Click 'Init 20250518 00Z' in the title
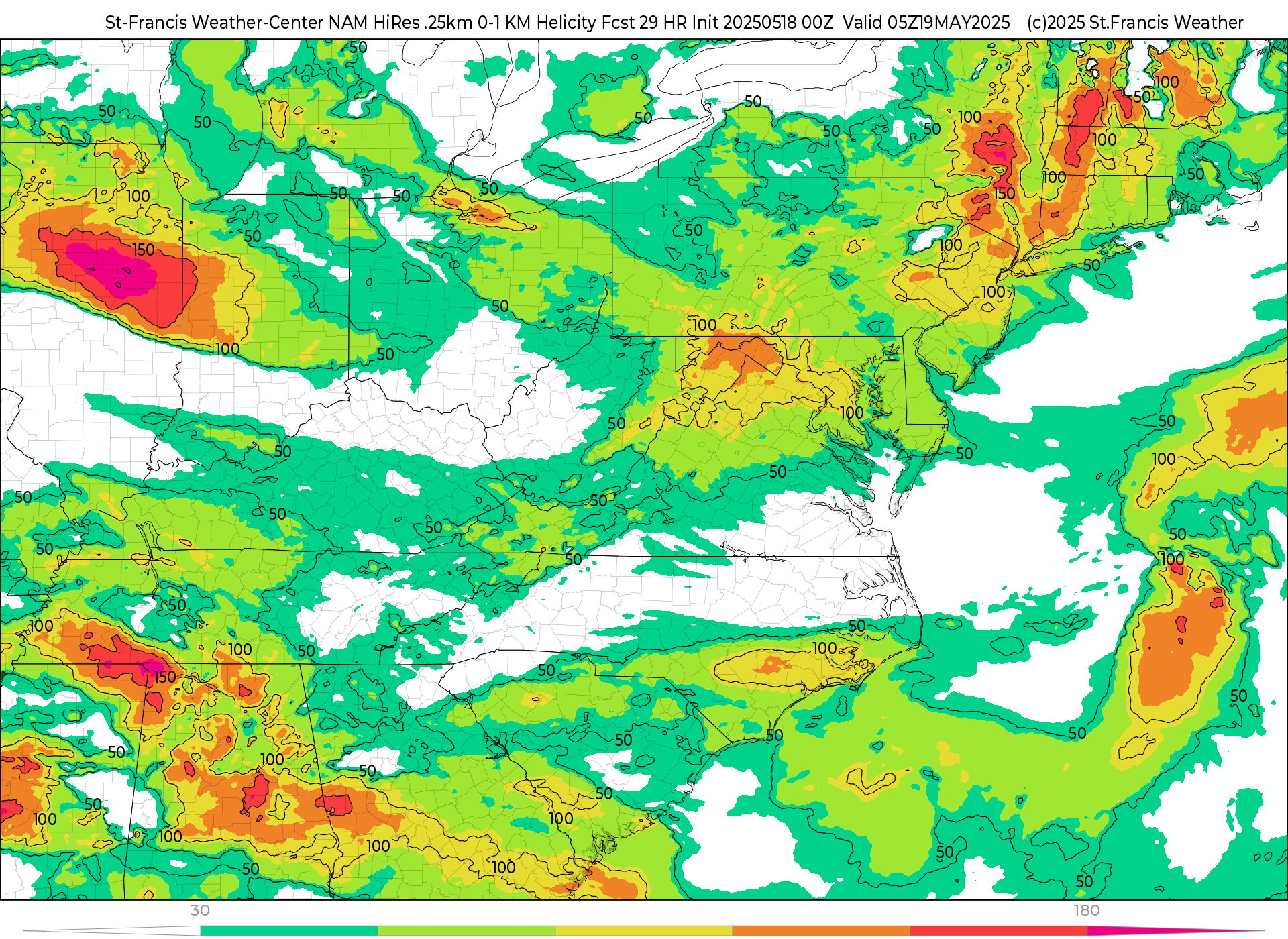The image size is (1288, 939). point(763,23)
